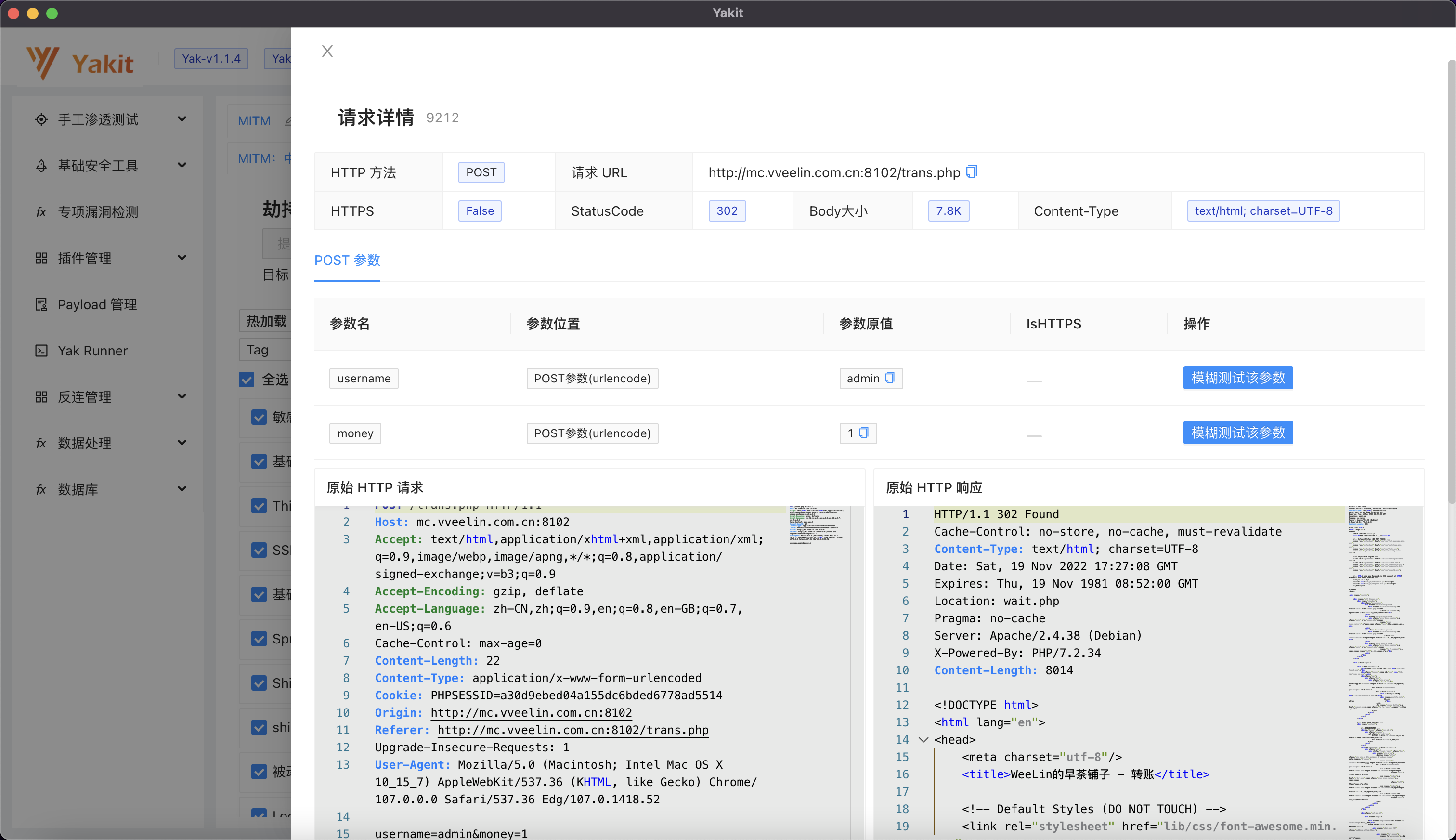Viewport: 1456px width, 840px height.
Task: Click the response editor minimap
Action: tap(1377, 672)
